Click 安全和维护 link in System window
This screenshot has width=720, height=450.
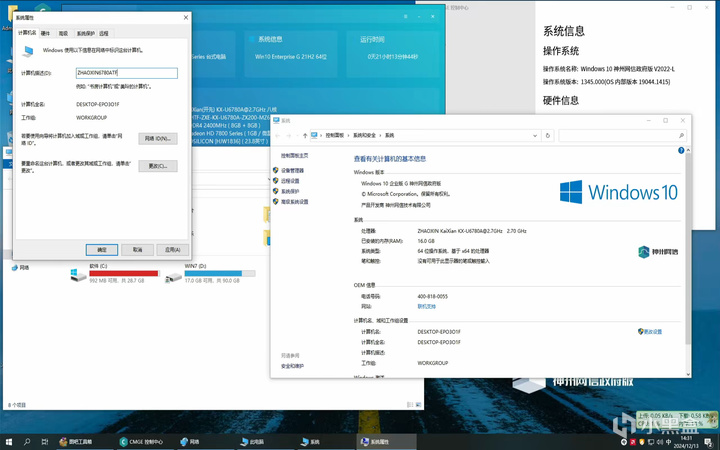click(x=292, y=366)
